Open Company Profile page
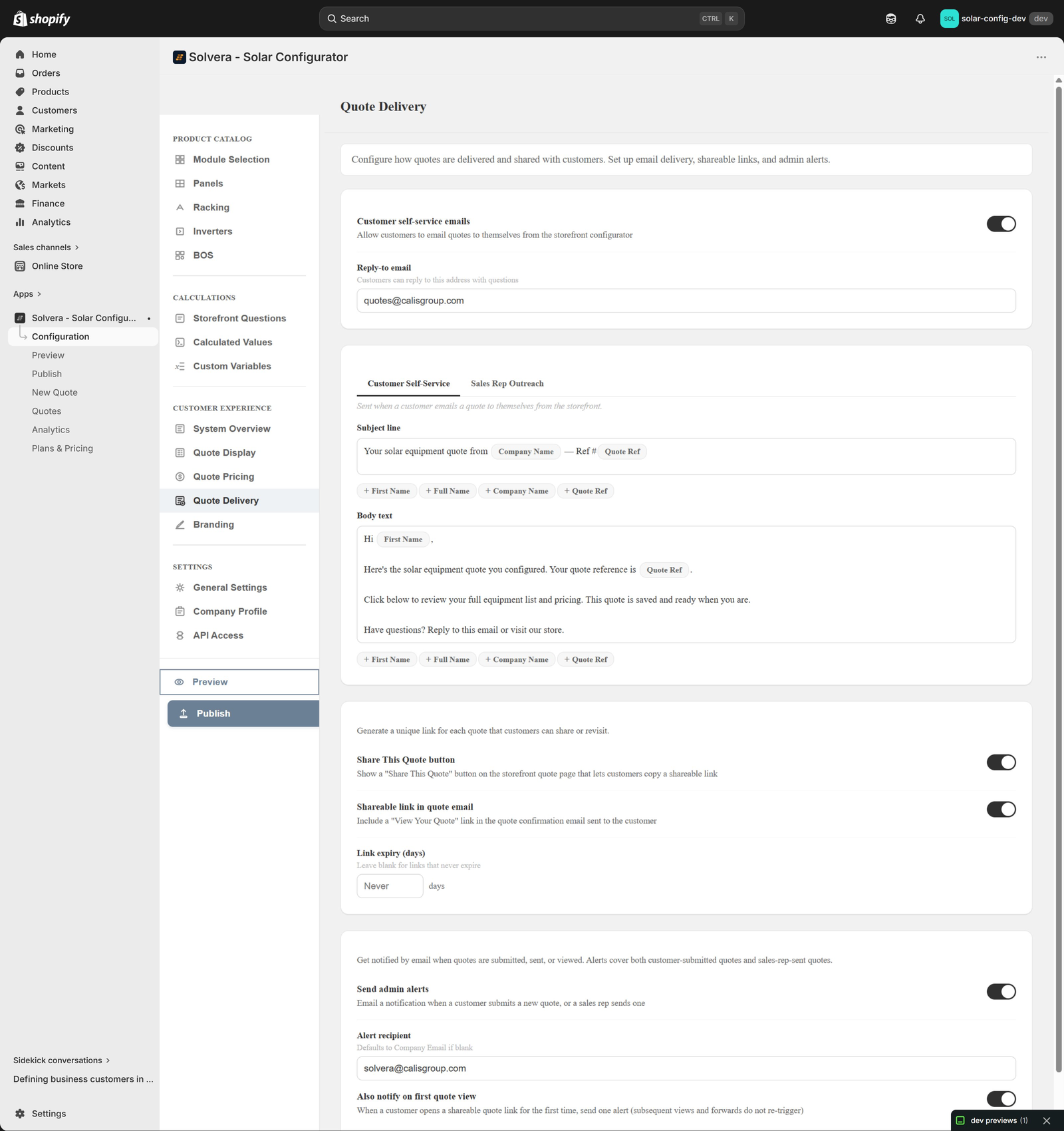 point(239,611)
